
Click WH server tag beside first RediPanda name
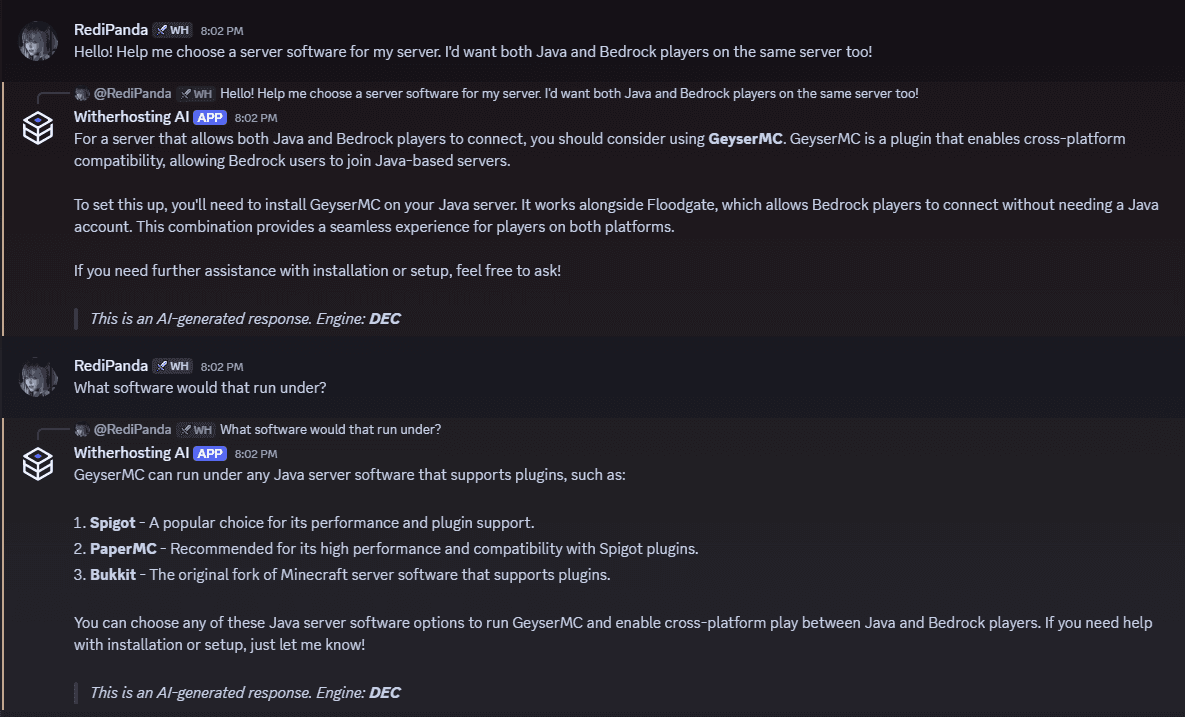click(172, 30)
